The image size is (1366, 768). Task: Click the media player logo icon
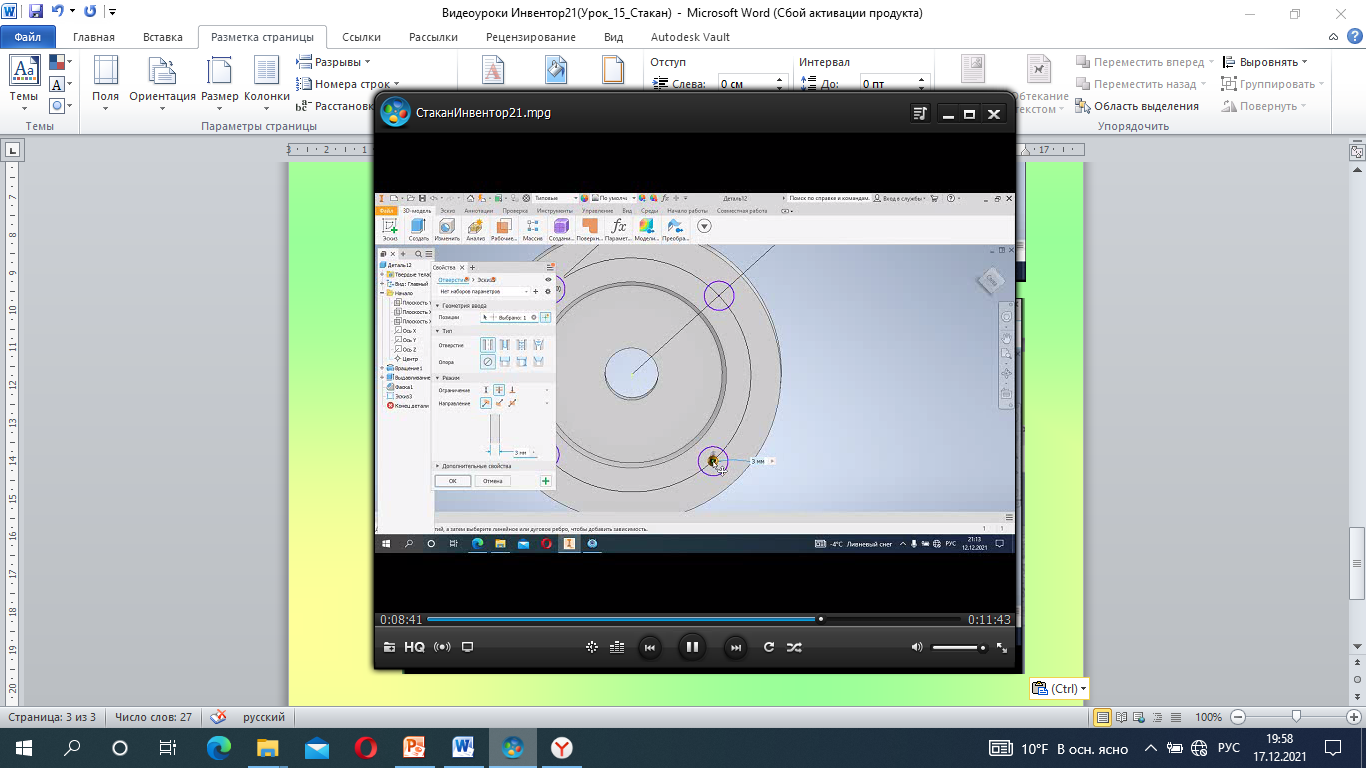coord(395,112)
